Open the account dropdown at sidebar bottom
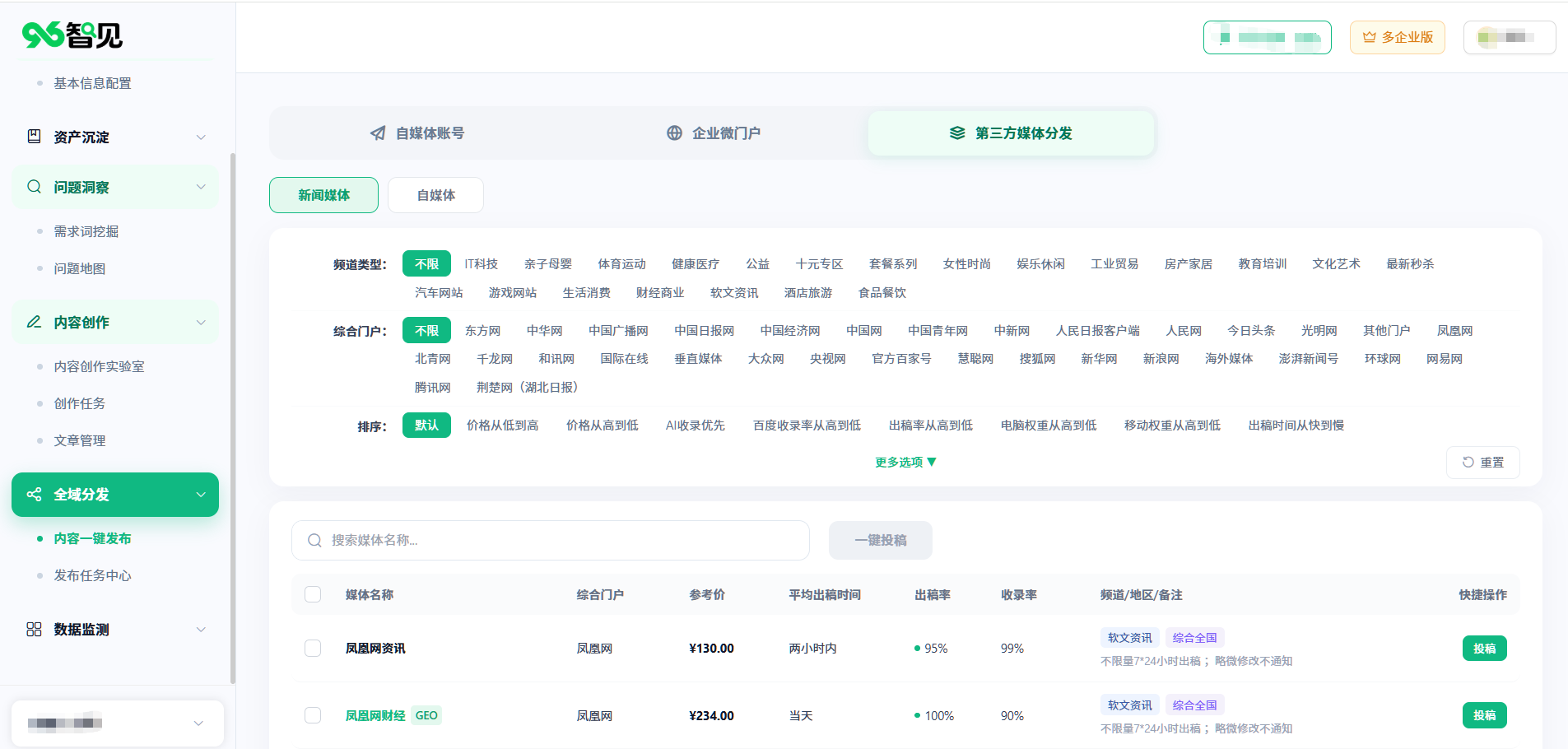The height and width of the screenshot is (749, 1568). 118,723
